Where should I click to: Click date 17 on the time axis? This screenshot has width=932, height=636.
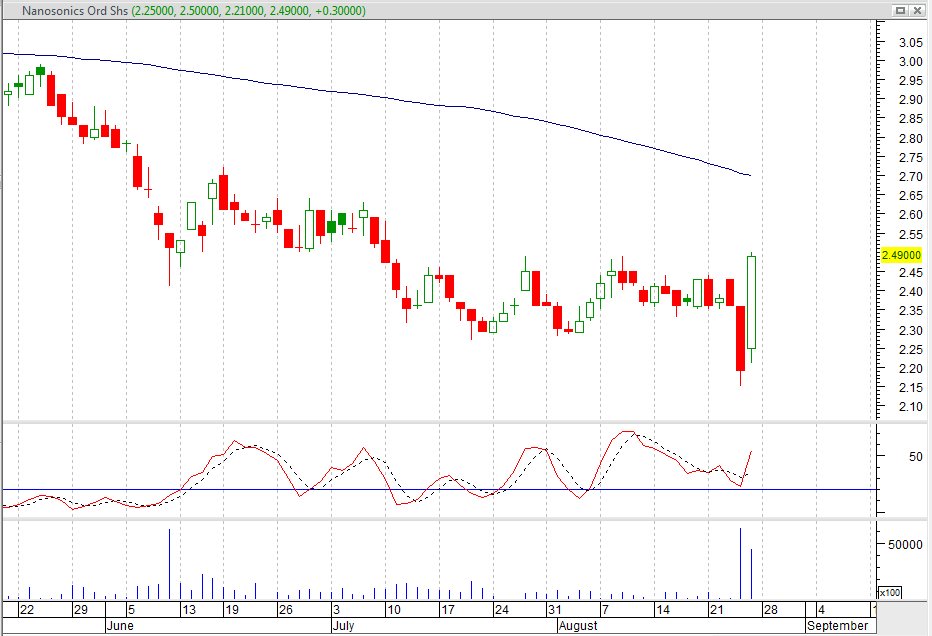coord(448,610)
